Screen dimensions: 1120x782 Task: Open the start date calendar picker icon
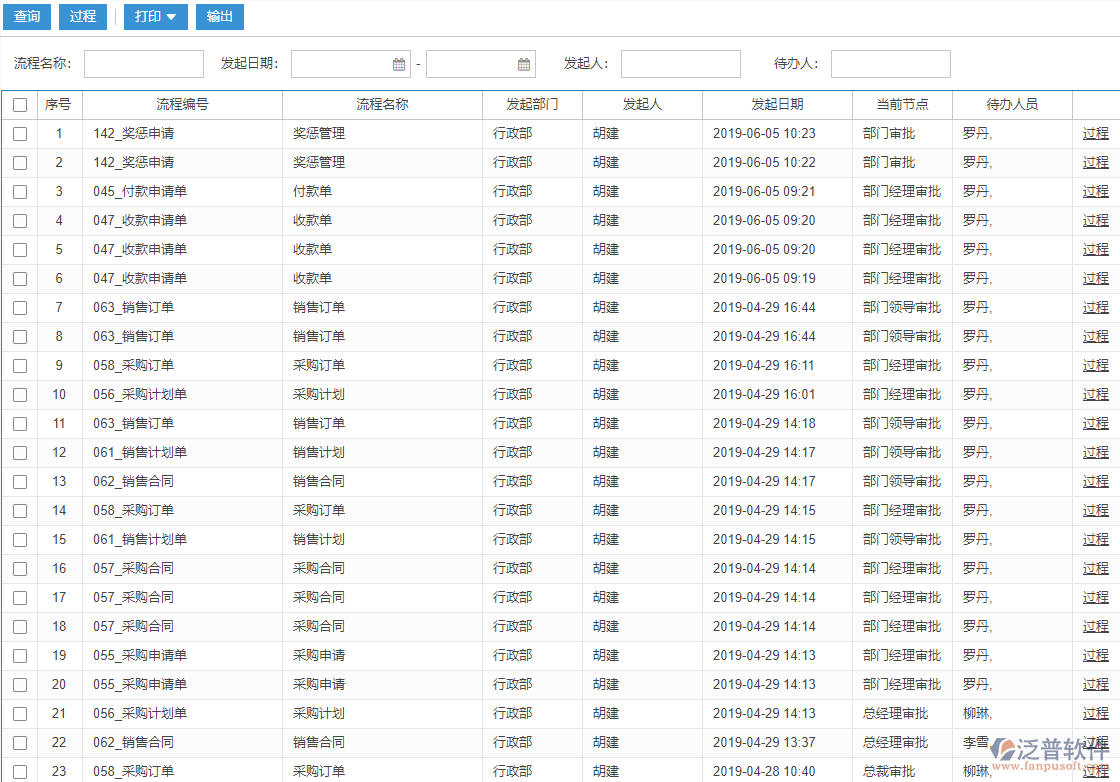tap(399, 64)
